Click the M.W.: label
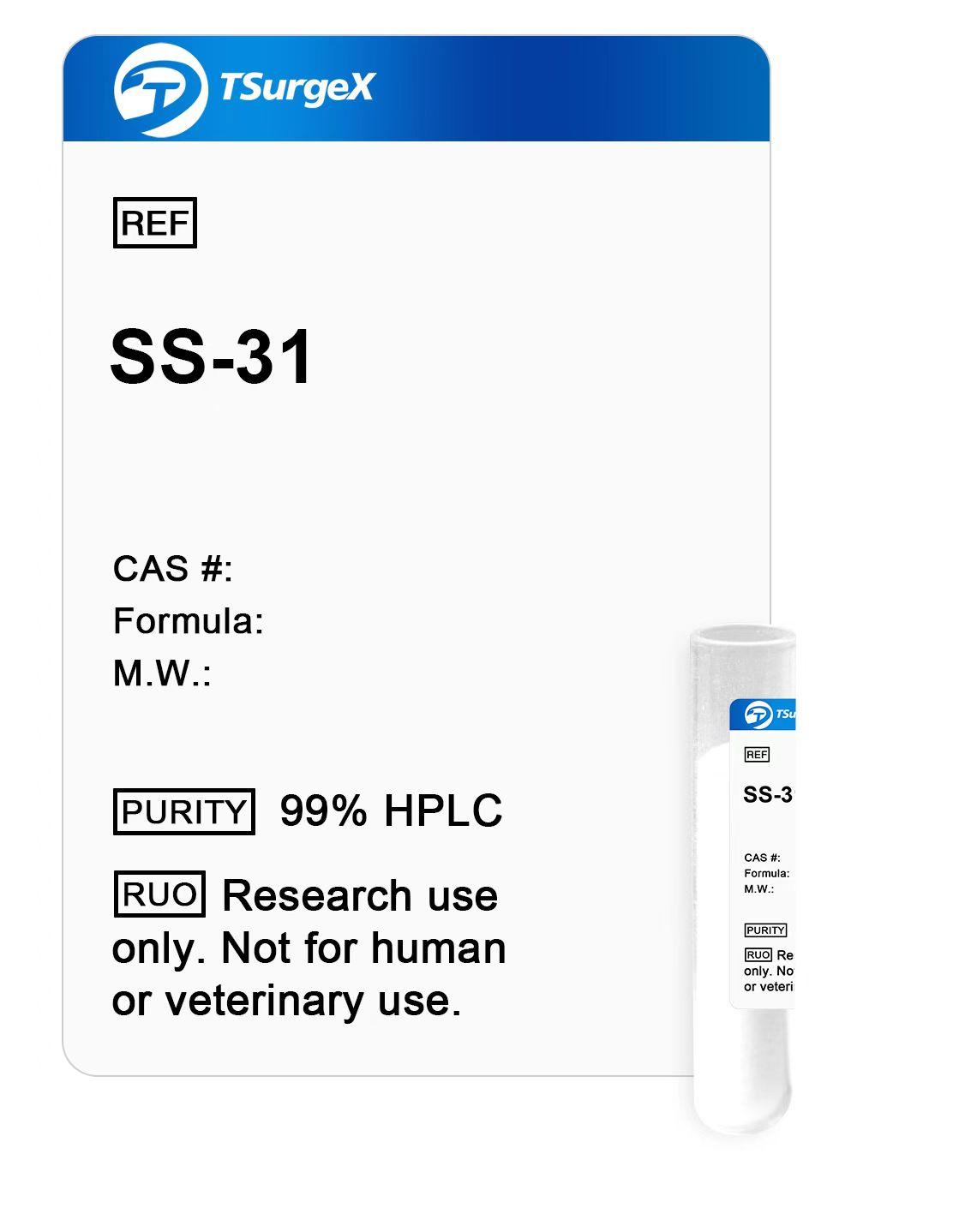This screenshot has height=1232, width=977. click(x=162, y=673)
